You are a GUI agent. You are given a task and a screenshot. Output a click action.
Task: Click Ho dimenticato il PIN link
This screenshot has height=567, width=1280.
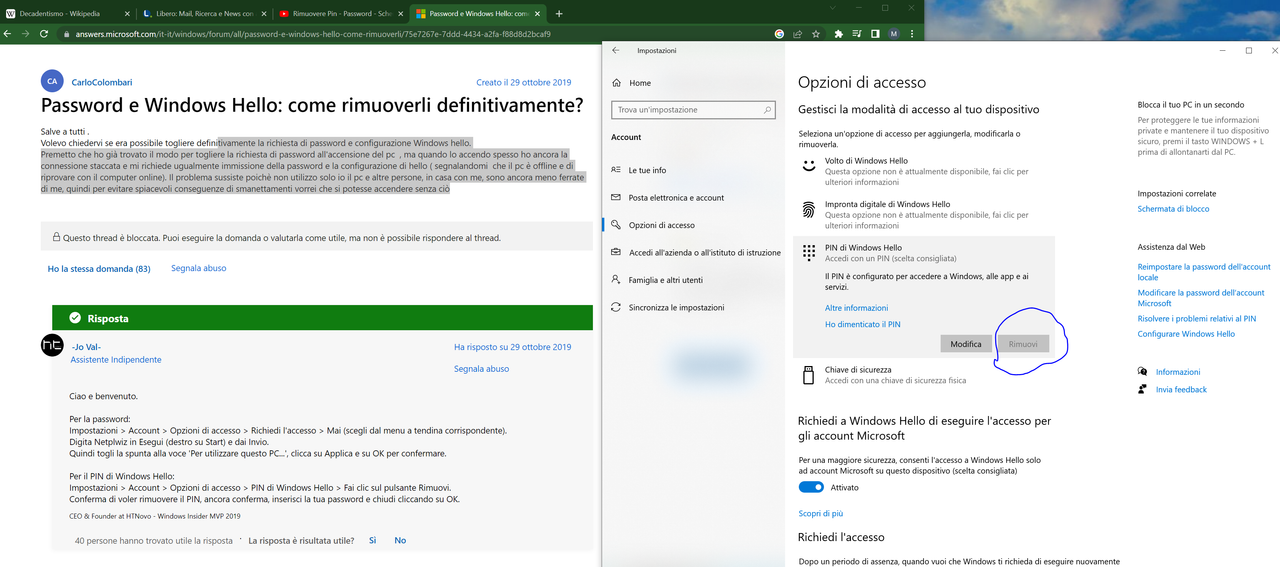pyautogui.click(x=862, y=324)
